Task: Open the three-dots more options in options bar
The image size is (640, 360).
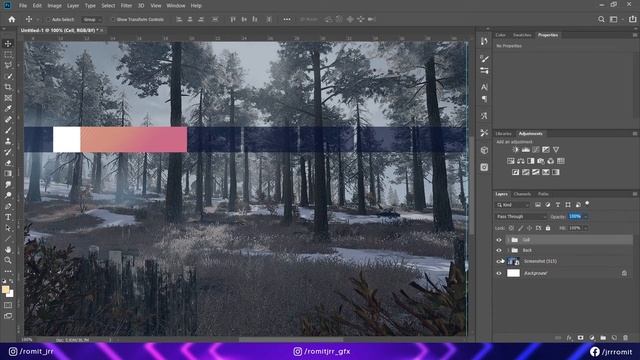Action: (287, 19)
